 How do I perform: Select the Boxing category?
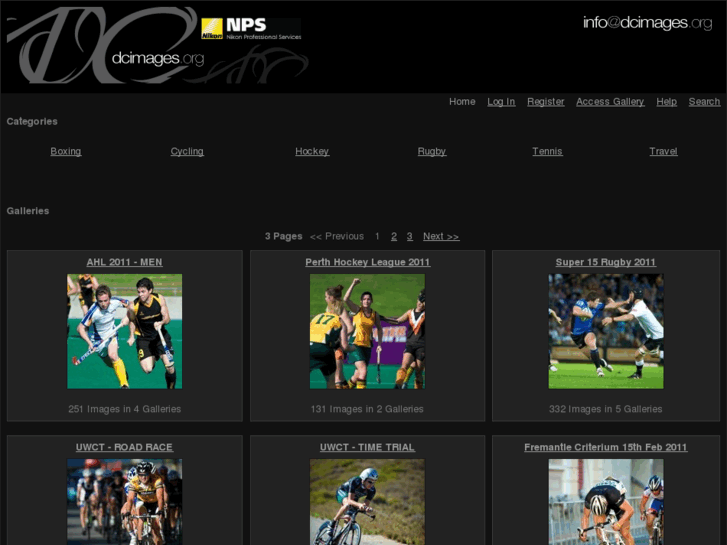66,151
